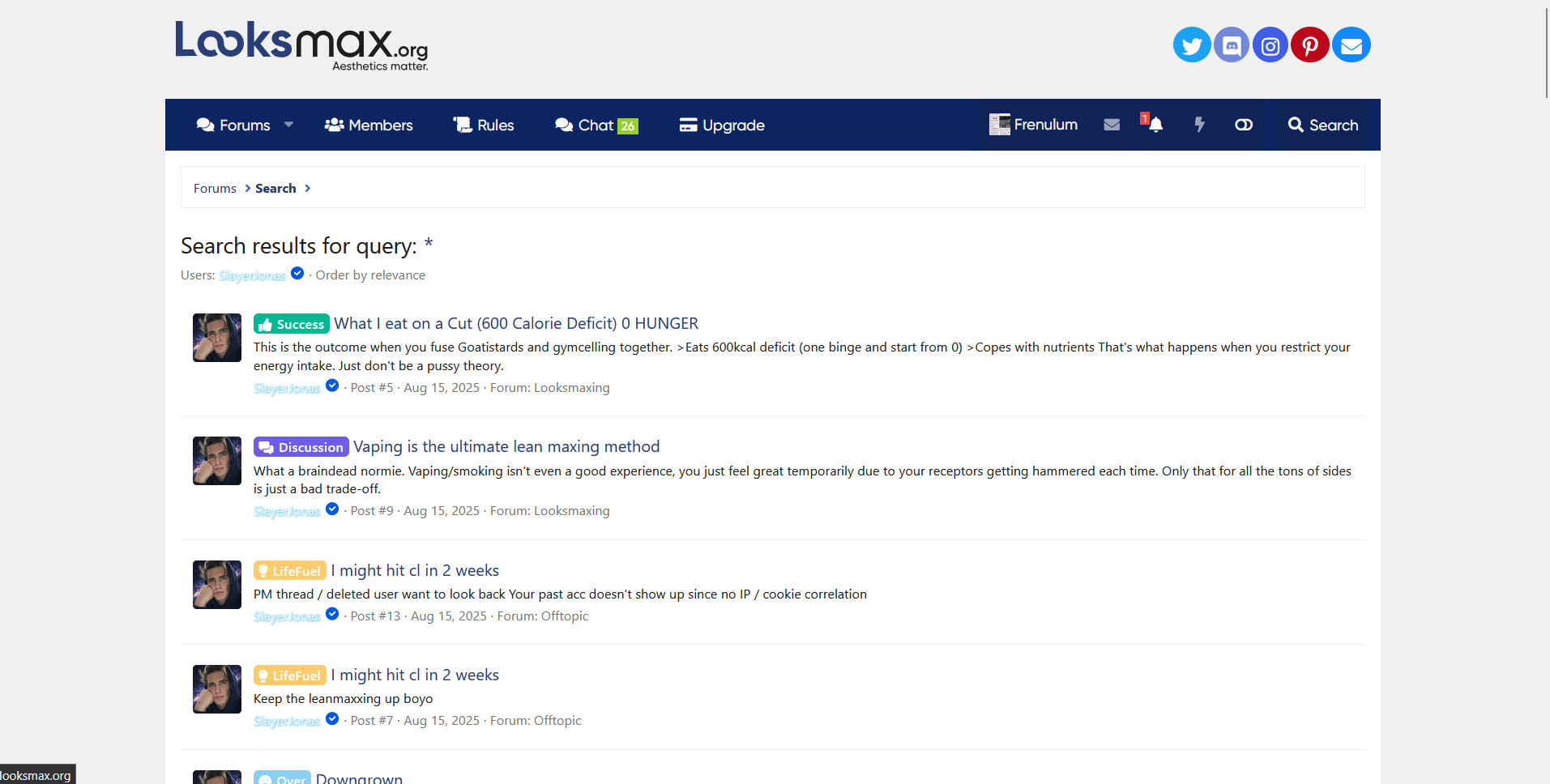The height and width of the screenshot is (784, 1550).
Task: Open the inbox envelope in navbar
Action: [x=1112, y=125]
